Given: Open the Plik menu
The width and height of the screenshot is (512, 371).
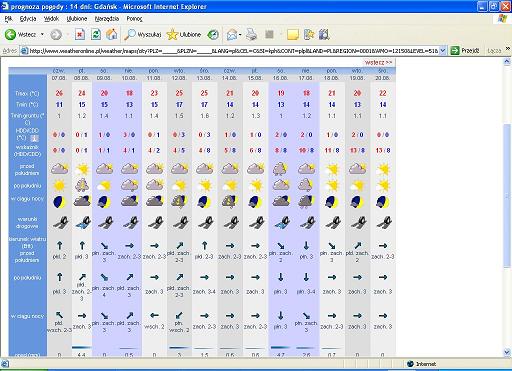Looking at the screenshot, I should [x=8, y=19].
